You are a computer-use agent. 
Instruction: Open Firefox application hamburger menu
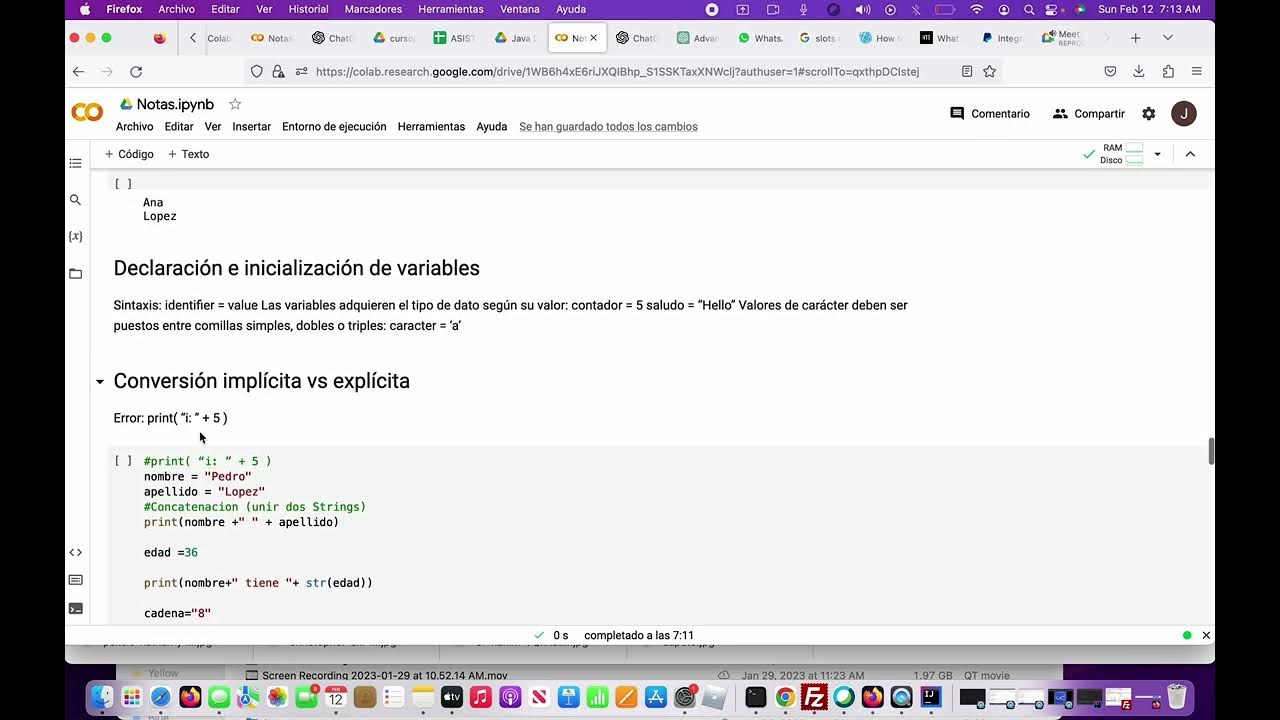(x=1196, y=72)
